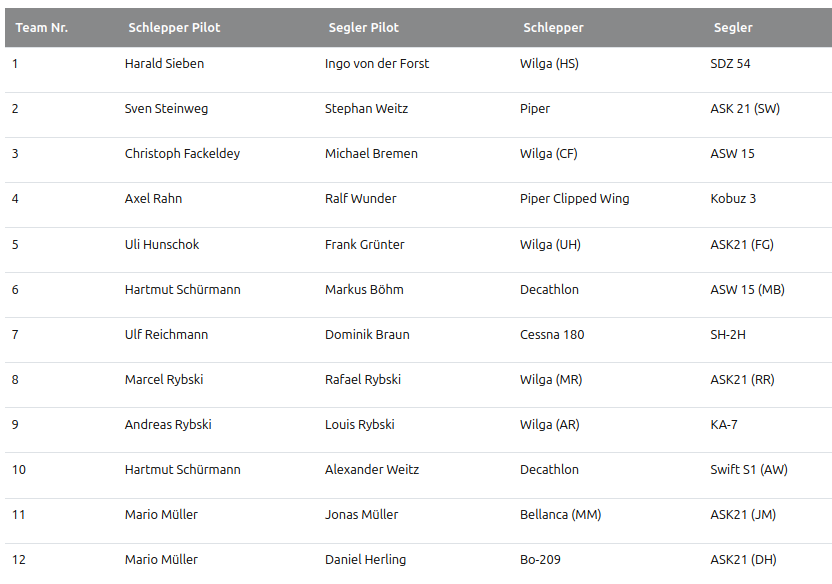Select the 'Kobuz 3' glider cell
This screenshot has width=832, height=584.
point(733,199)
